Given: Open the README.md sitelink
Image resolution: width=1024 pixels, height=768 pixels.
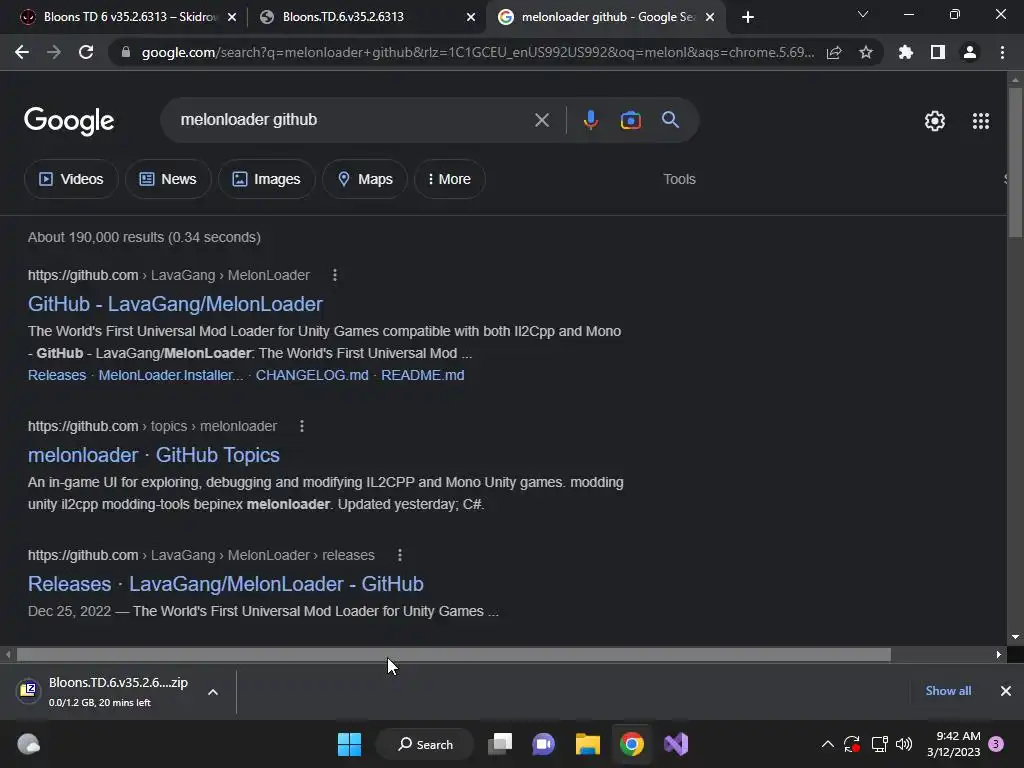Looking at the screenshot, I should 423,376.
